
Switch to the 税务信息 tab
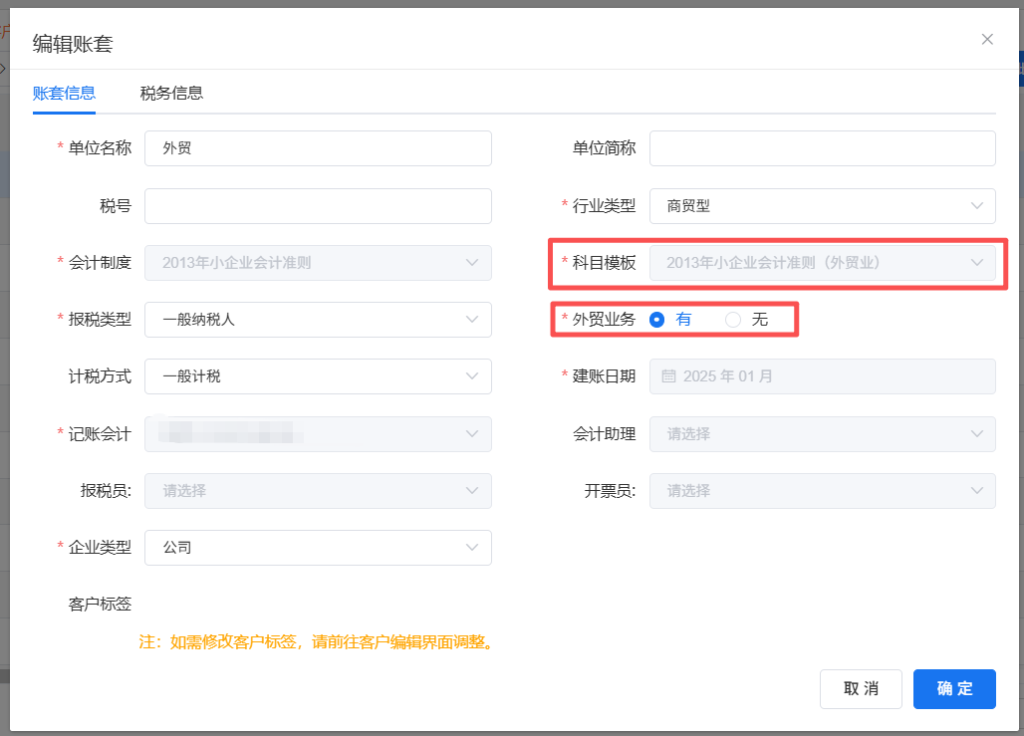coord(171,93)
